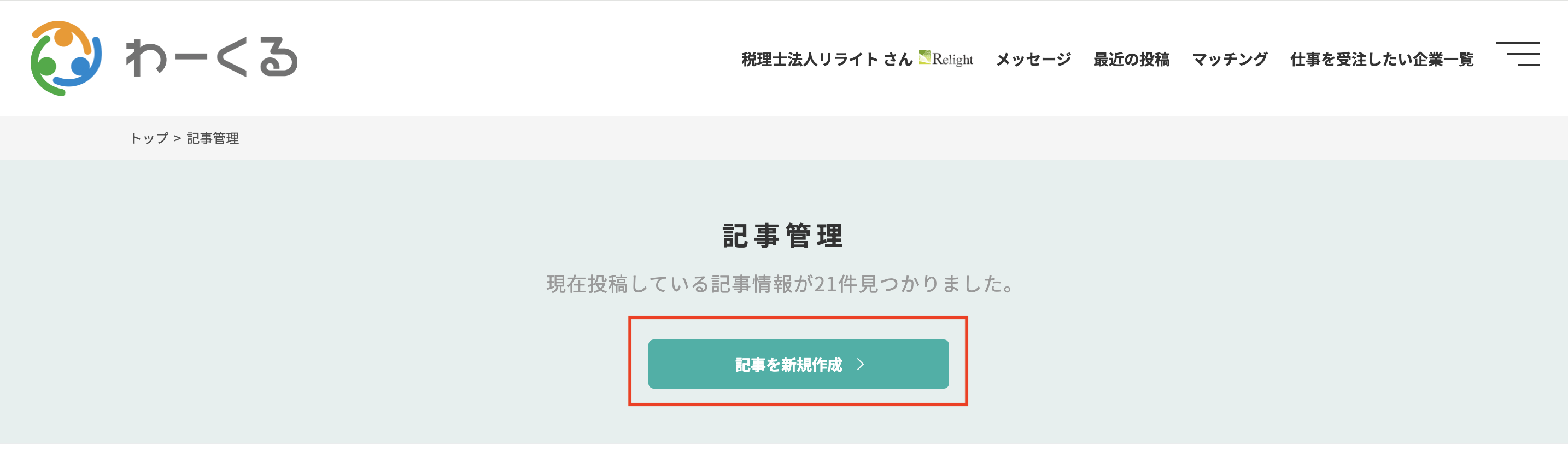Viewport: 1568px width, 469px height.
Task: Go to 最近の投稿 in the navigation
Action: click(1131, 59)
